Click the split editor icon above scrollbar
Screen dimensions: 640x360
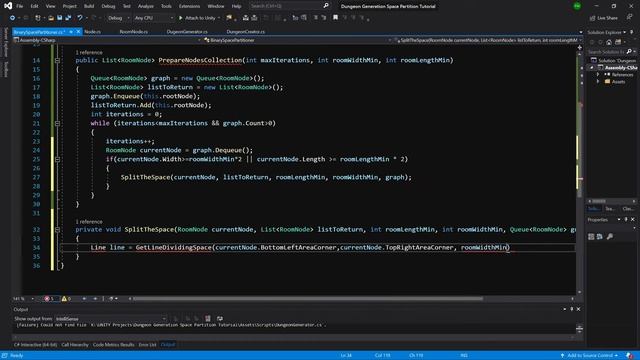579,47
